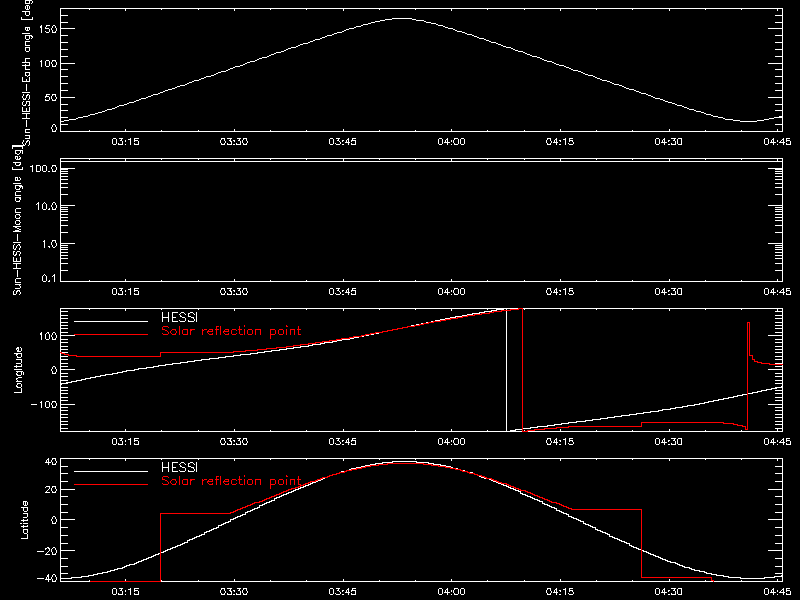Click the peak of the Earth angle curve
Viewport: 800px width, 600px height.
click(x=403, y=18)
